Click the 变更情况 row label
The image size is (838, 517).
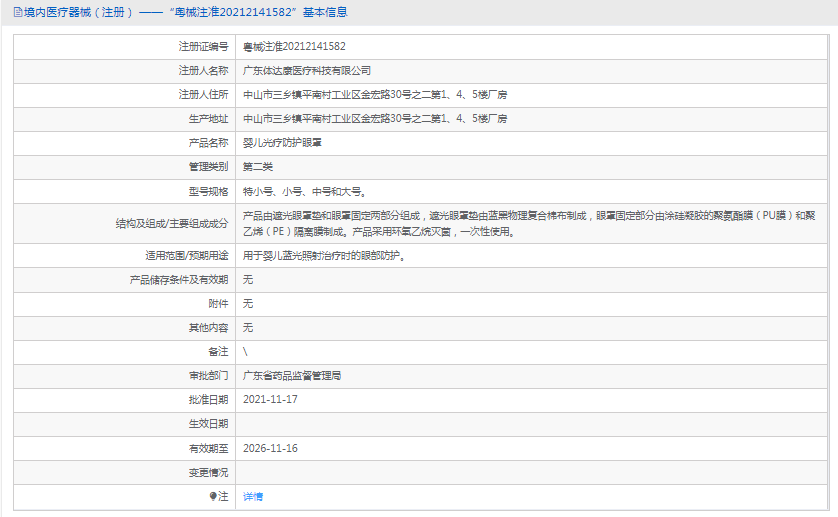coord(208,472)
